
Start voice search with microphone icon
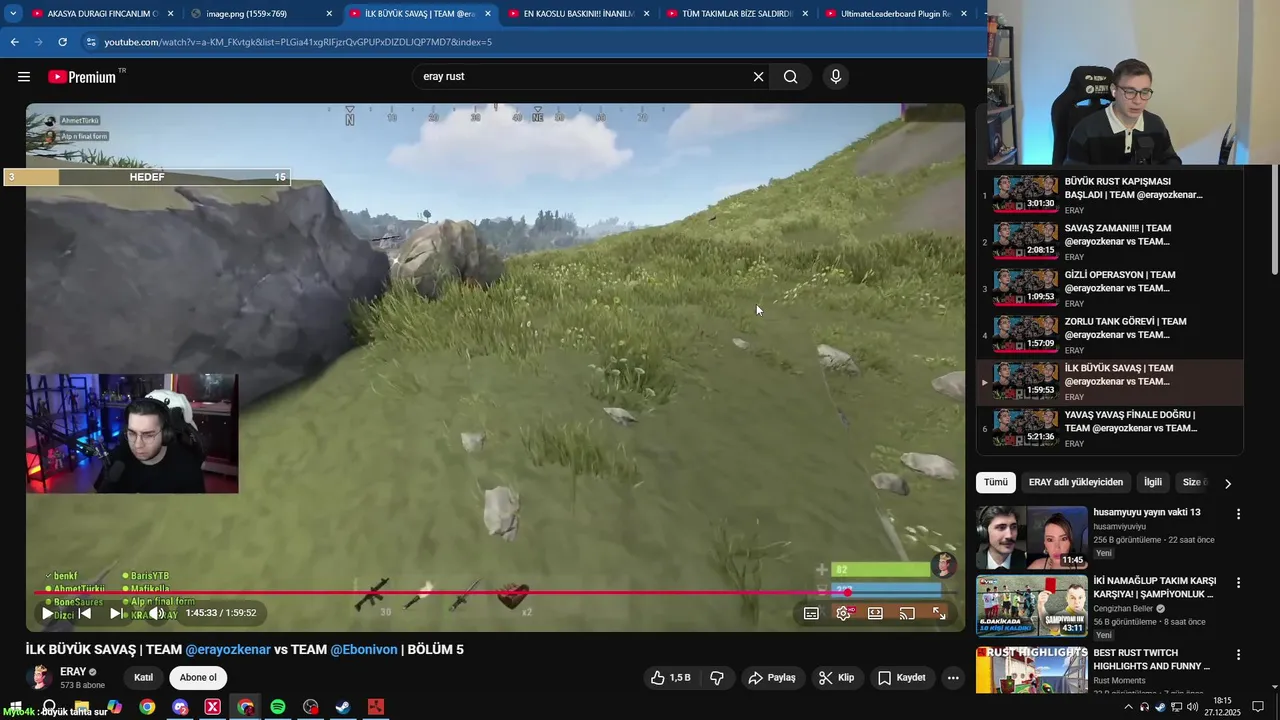pyautogui.click(x=836, y=77)
